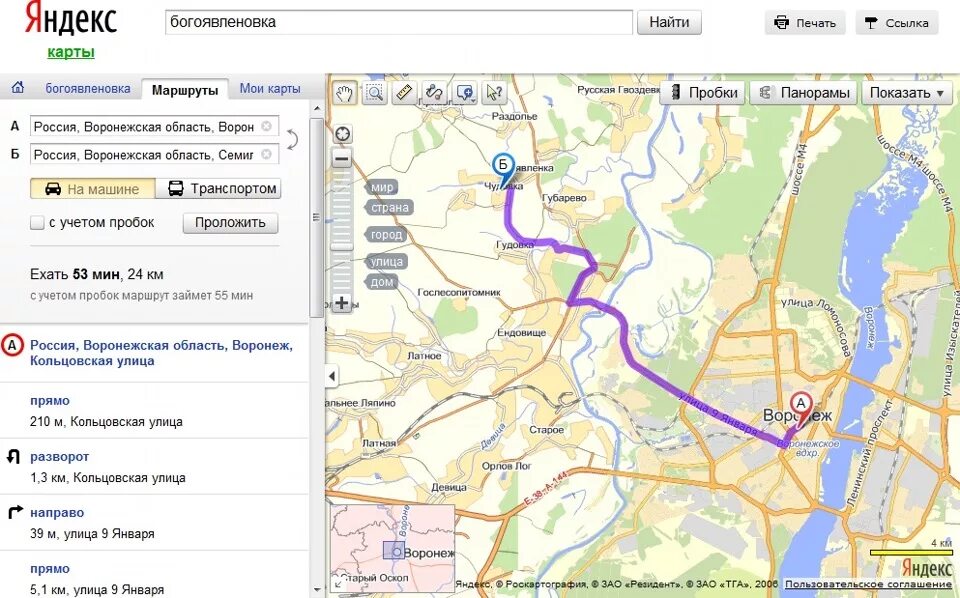Select the 'направо' route step

click(154, 523)
